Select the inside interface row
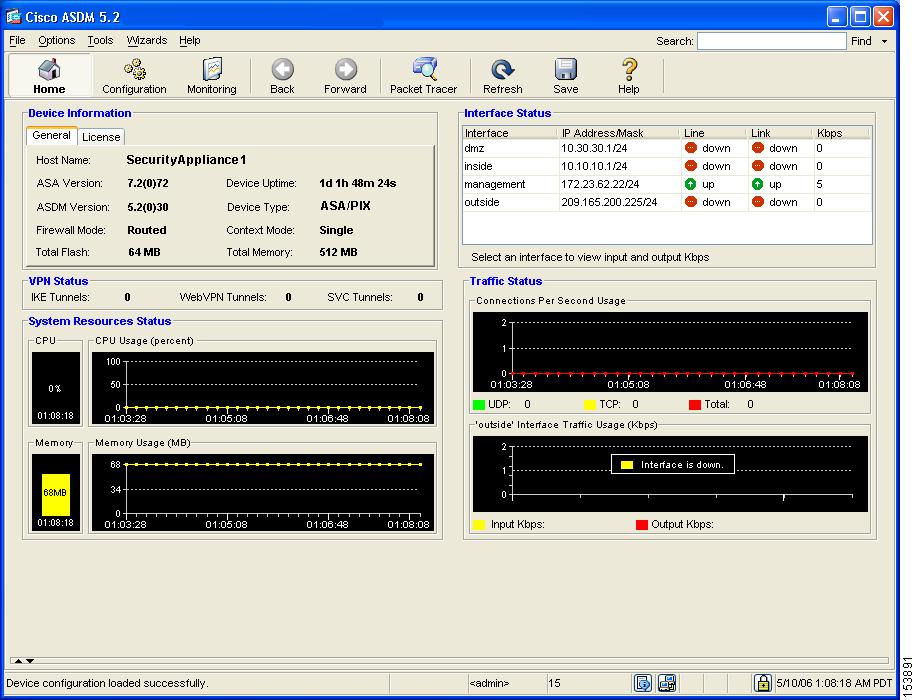The width and height of the screenshot is (917, 700). 667,166
